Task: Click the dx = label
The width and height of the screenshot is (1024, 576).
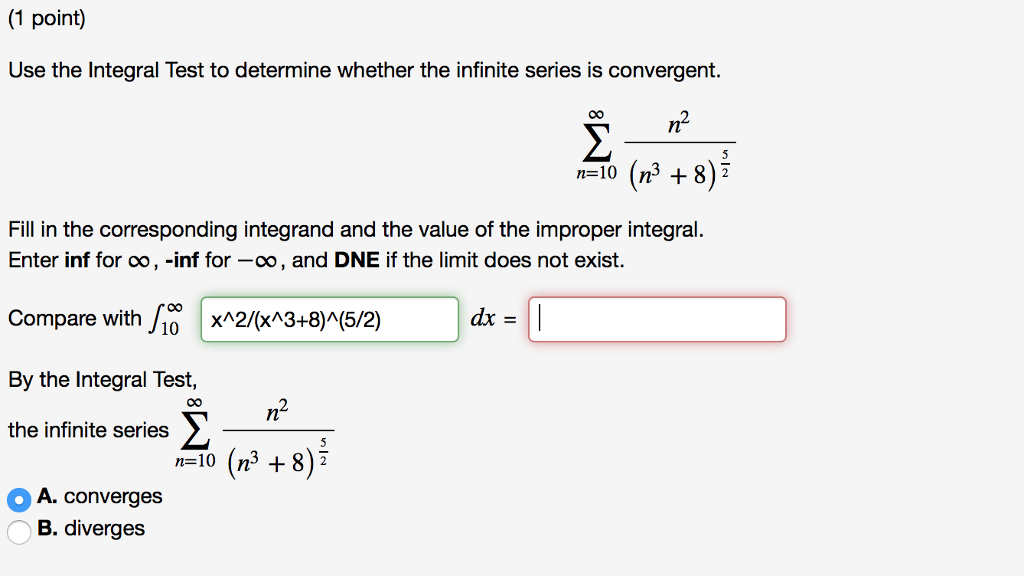Action: 493,319
